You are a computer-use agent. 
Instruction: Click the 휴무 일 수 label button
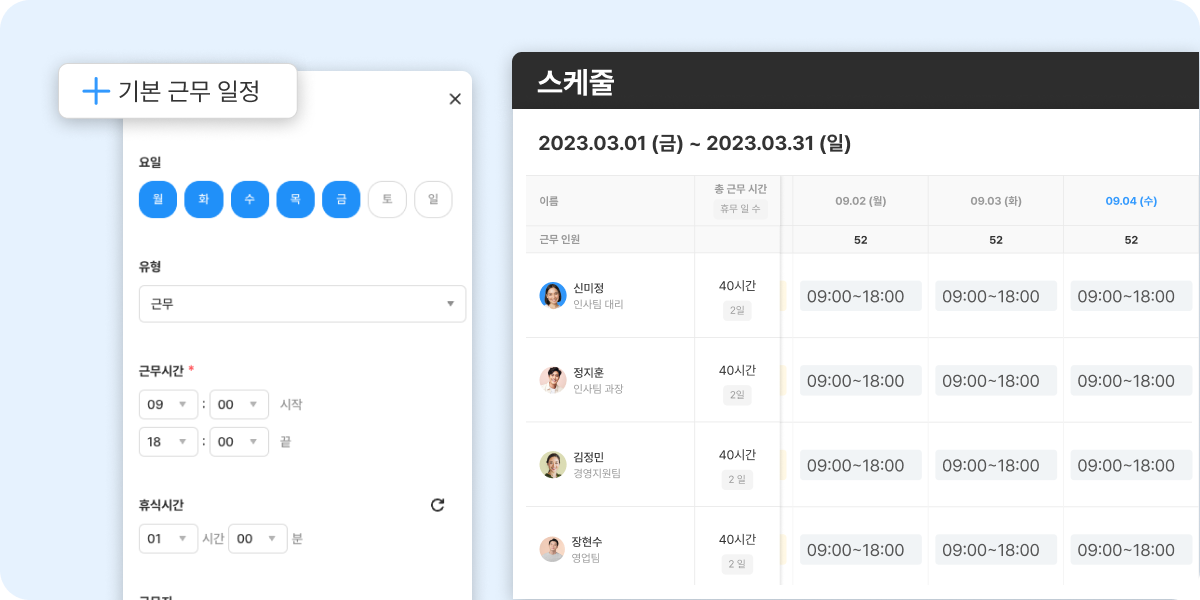[x=738, y=208]
